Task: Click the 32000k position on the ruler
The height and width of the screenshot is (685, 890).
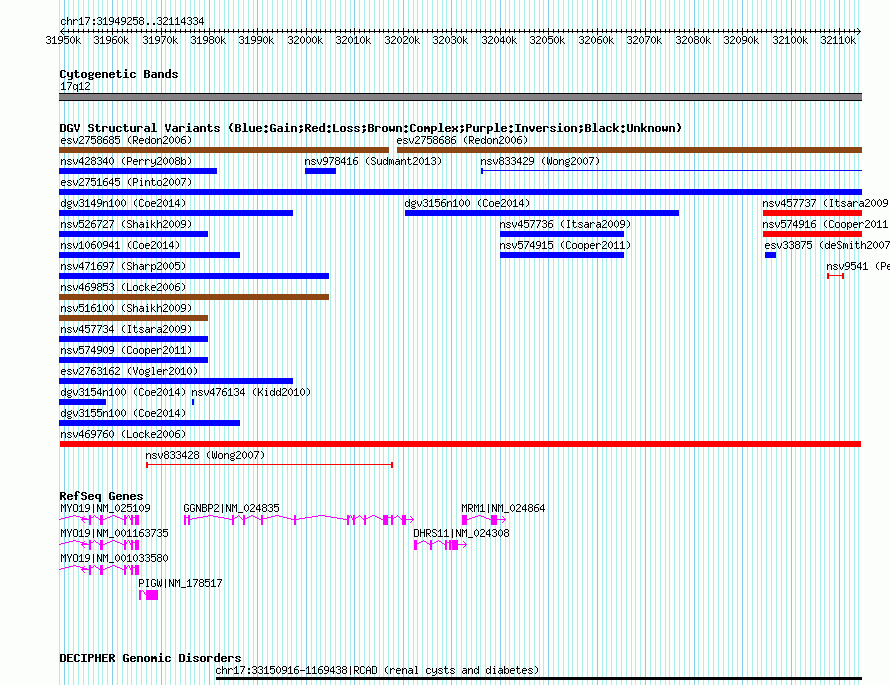Action: (x=305, y=40)
